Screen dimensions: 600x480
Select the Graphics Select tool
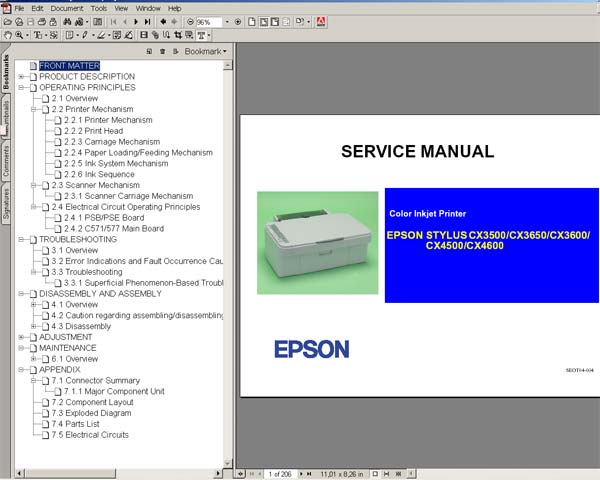point(54,36)
